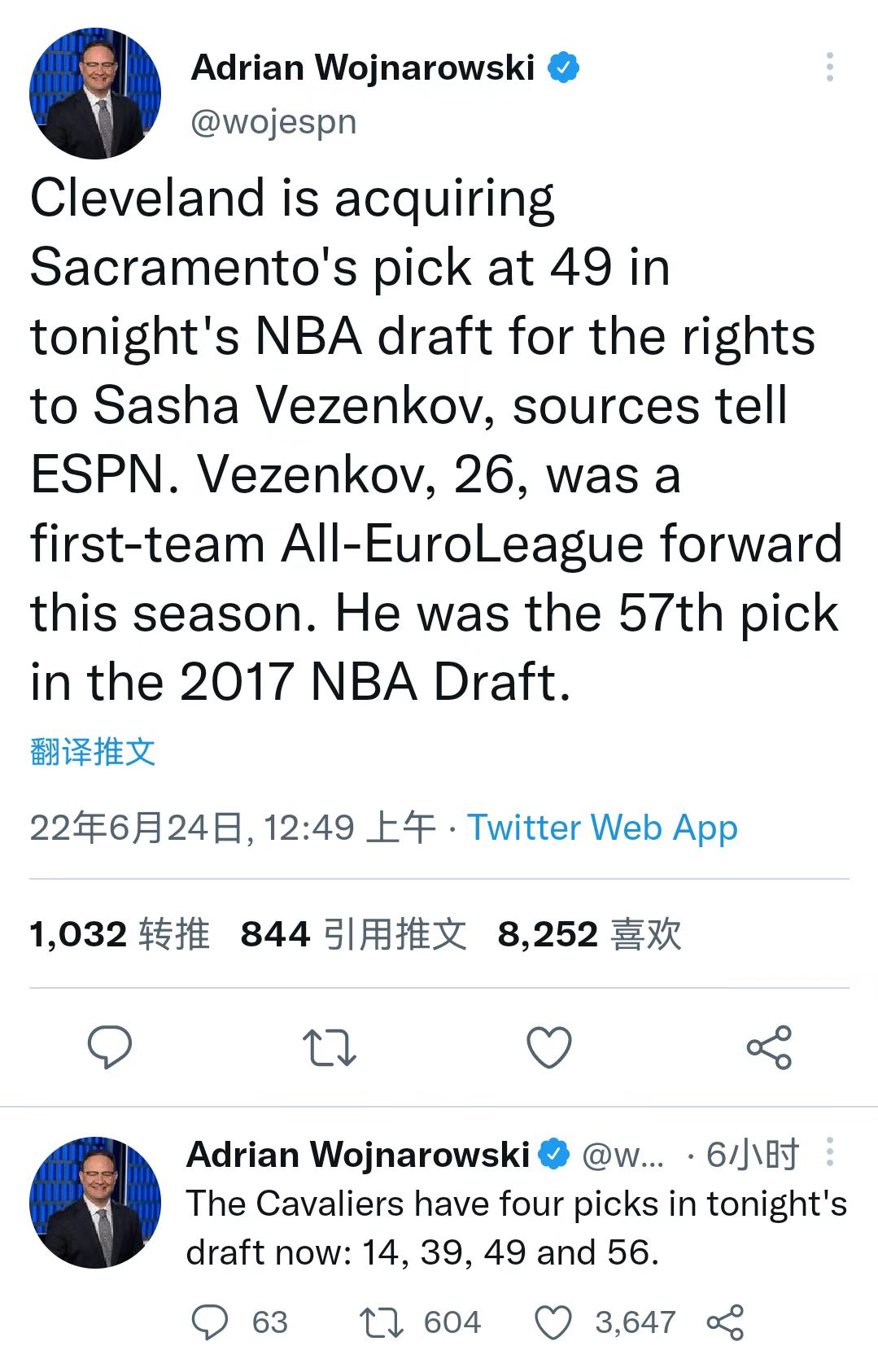Reply to the main Vezenkov tweet

point(109,1046)
